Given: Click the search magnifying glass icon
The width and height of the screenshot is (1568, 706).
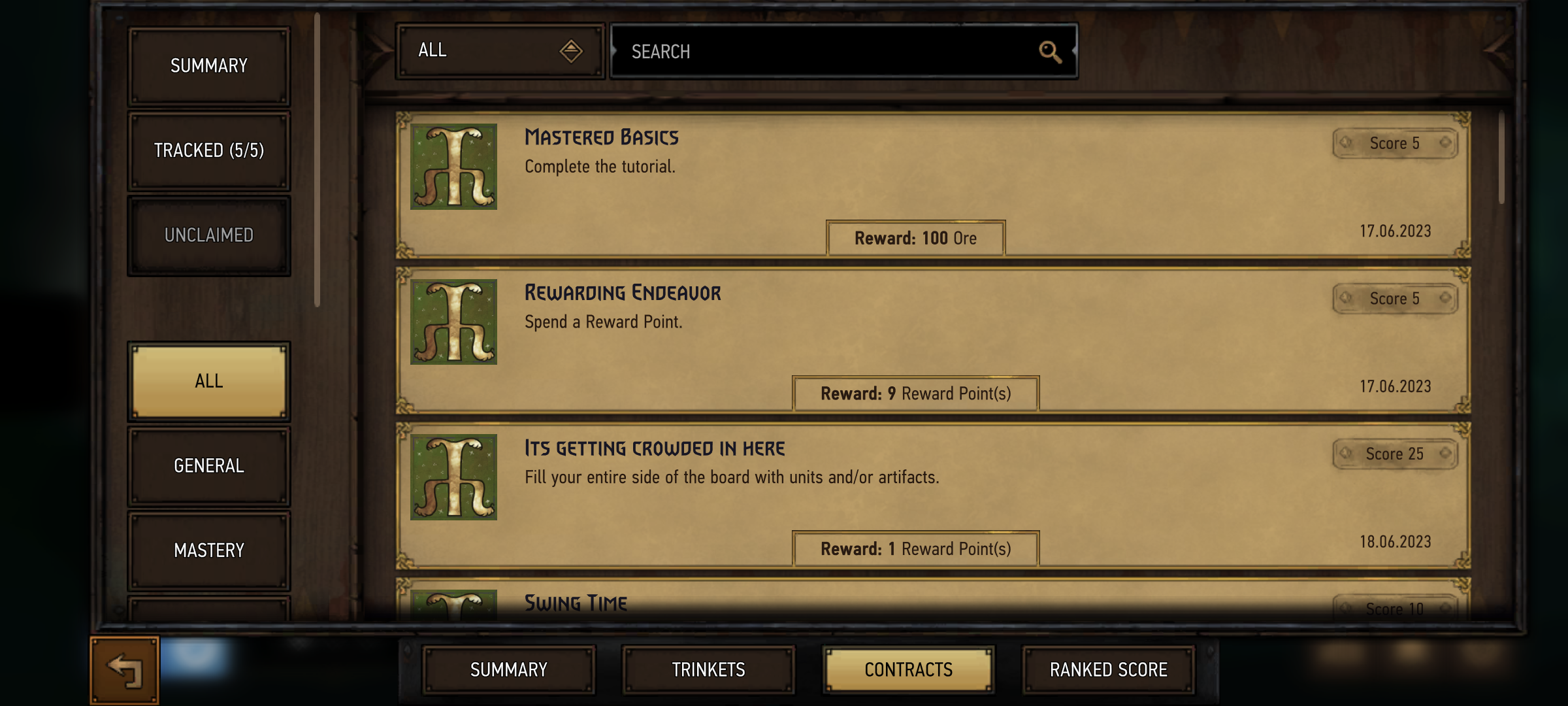Looking at the screenshot, I should pyautogui.click(x=1050, y=52).
